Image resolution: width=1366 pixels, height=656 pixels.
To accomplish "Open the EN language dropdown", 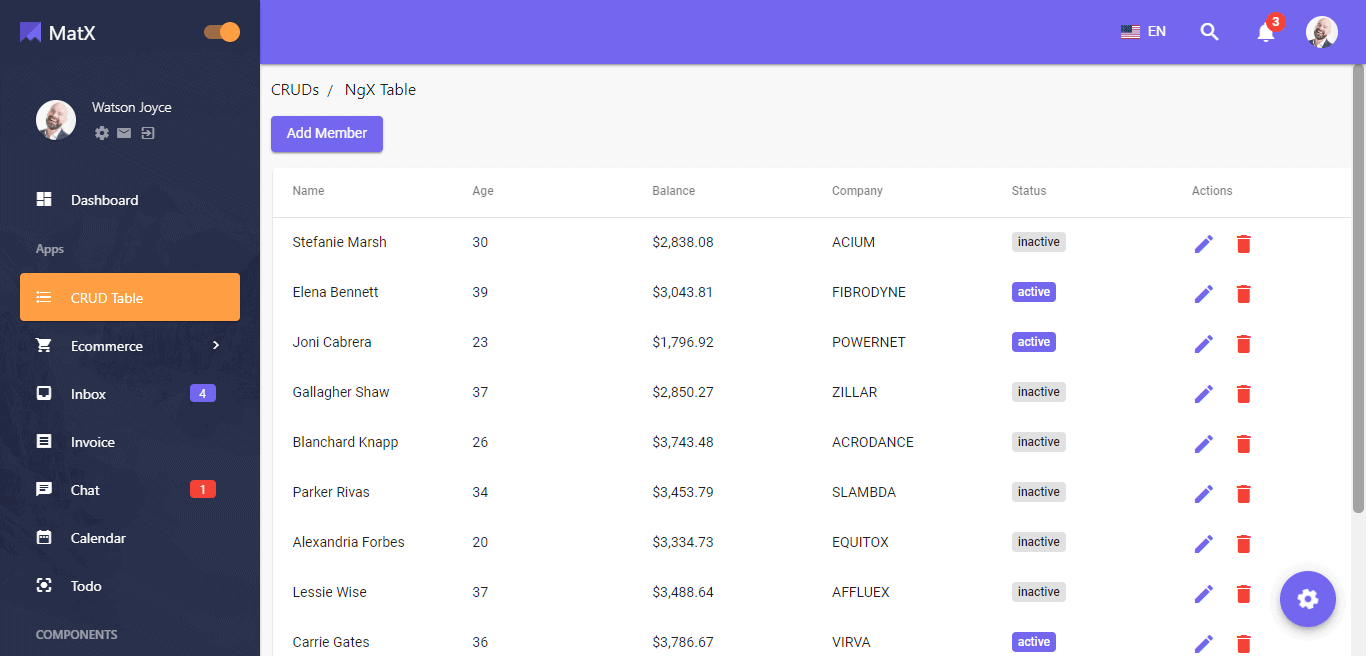I will click(1143, 32).
